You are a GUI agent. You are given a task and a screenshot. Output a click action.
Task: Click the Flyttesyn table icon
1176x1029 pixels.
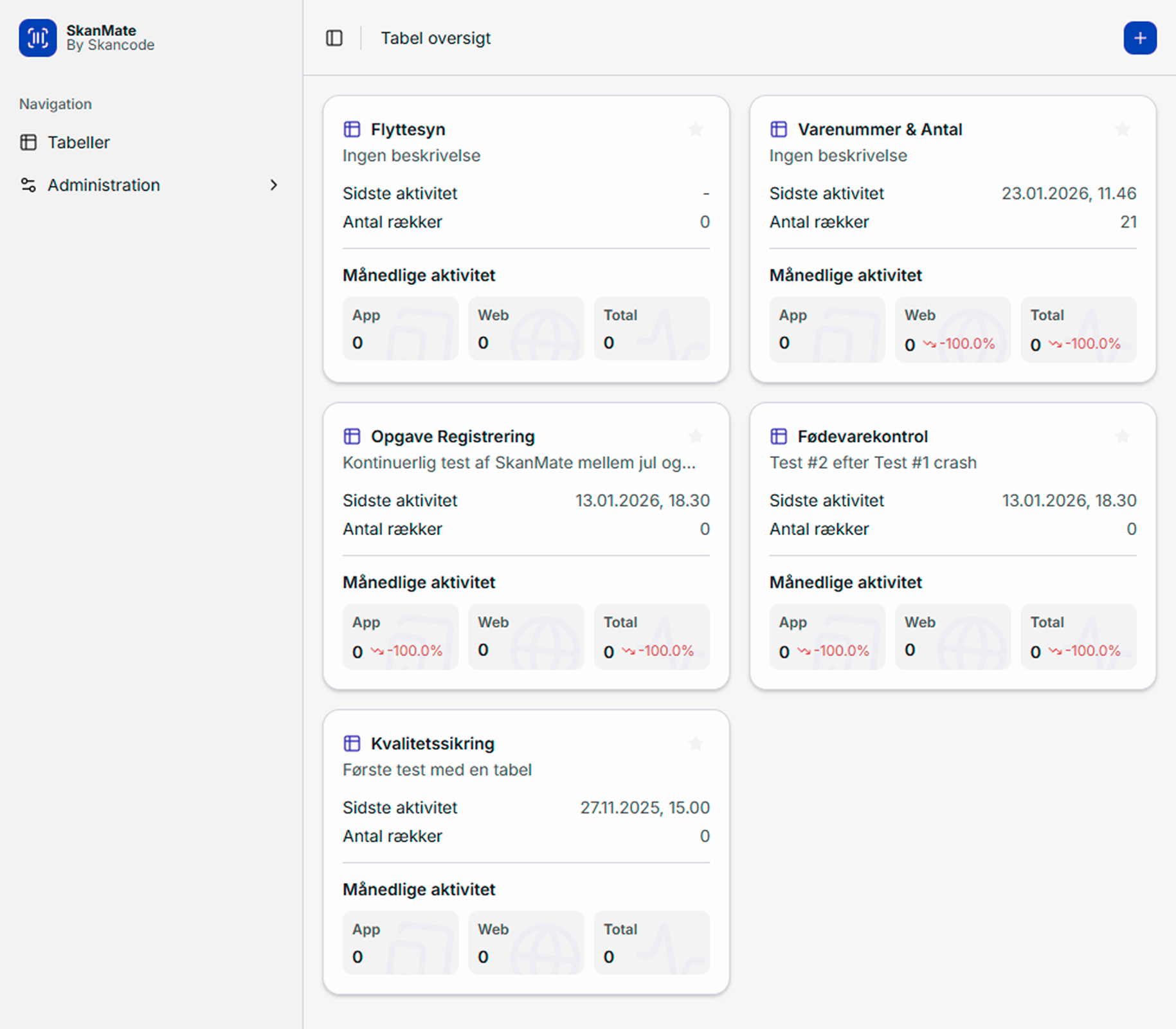click(352, 129)
